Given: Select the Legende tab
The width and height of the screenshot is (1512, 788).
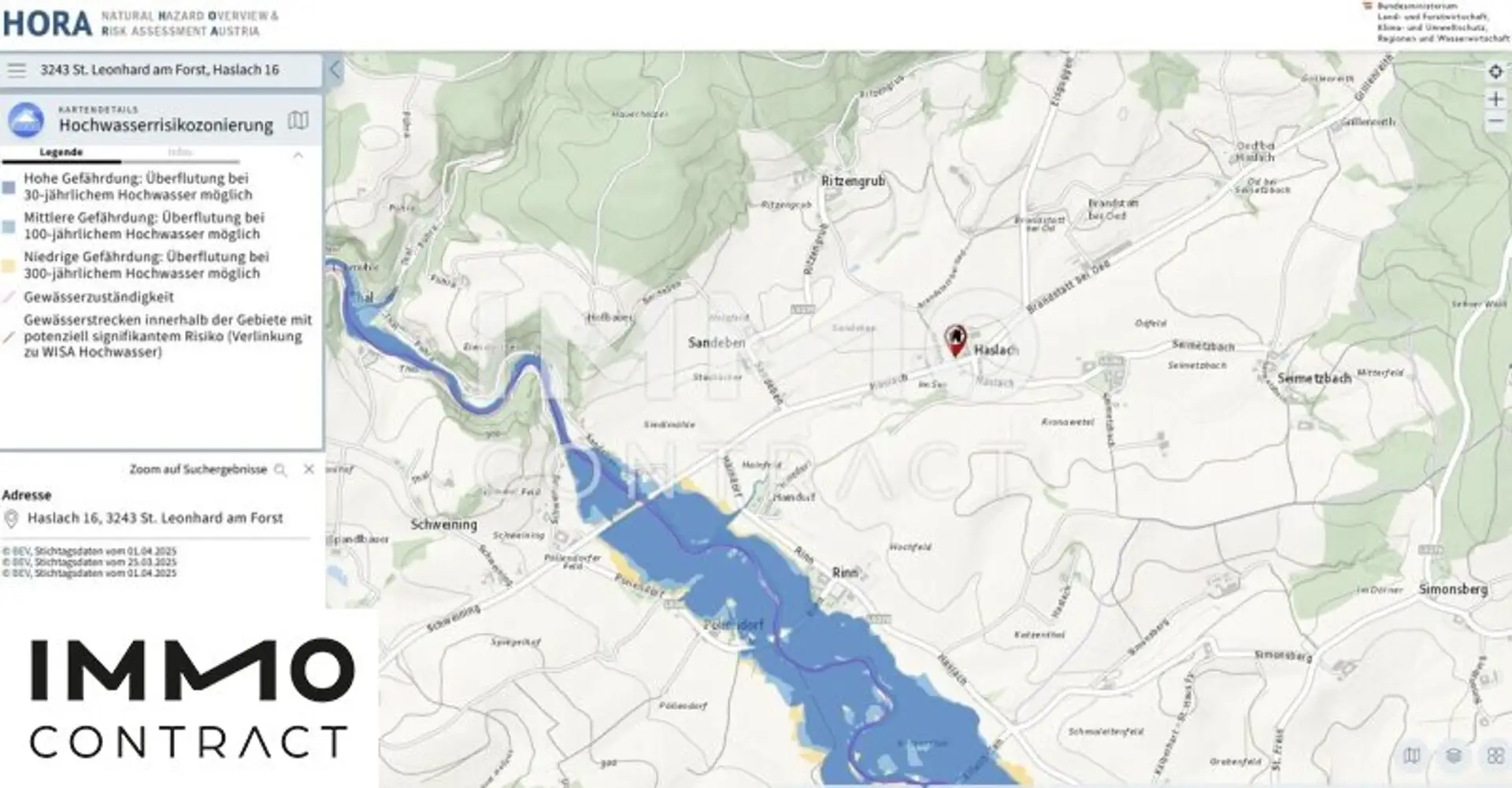Looking at the screenshot, I should [61, 152].
